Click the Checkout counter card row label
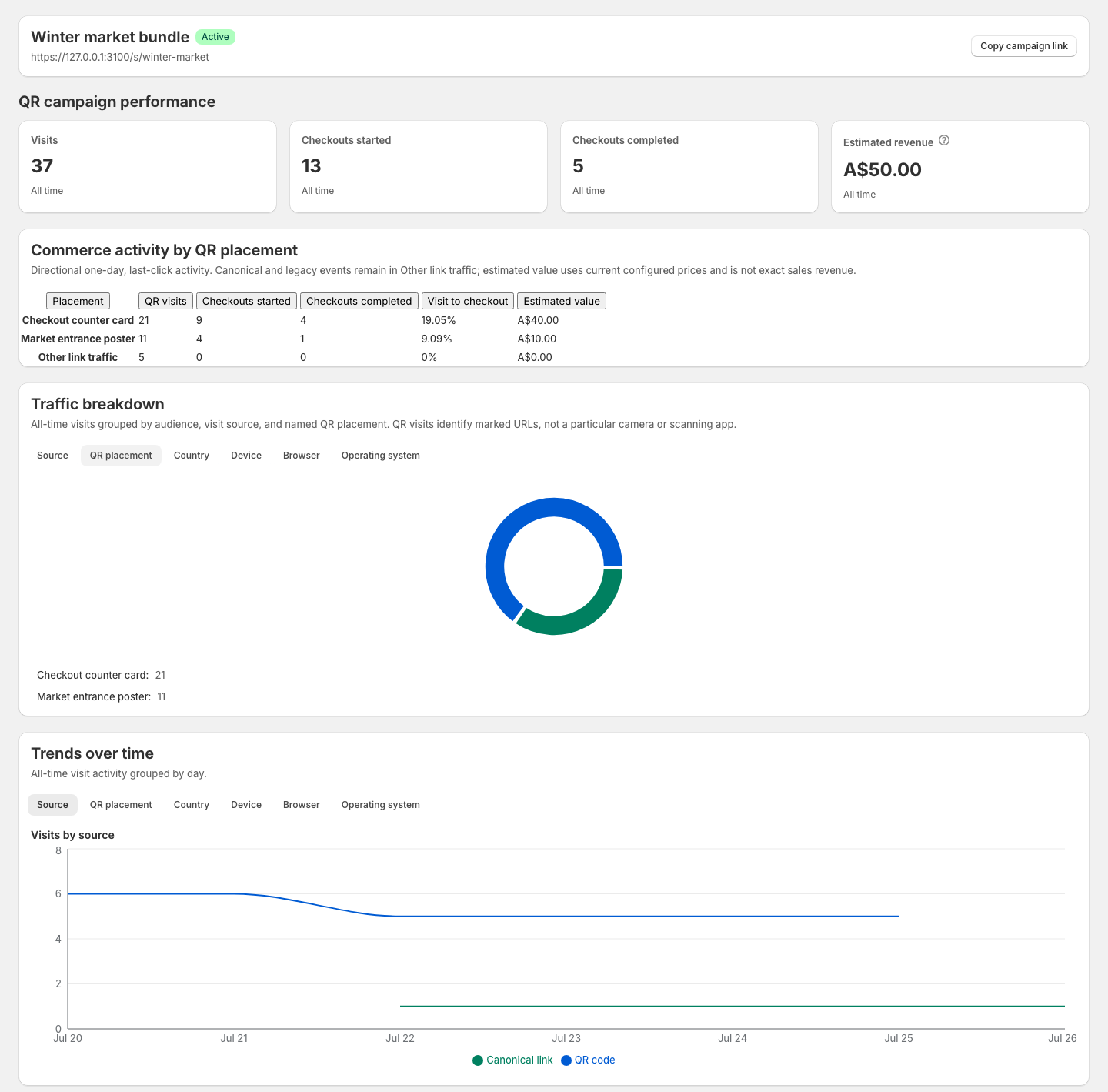Screen dimensions: 1108x1092 [x=78, y=320]
